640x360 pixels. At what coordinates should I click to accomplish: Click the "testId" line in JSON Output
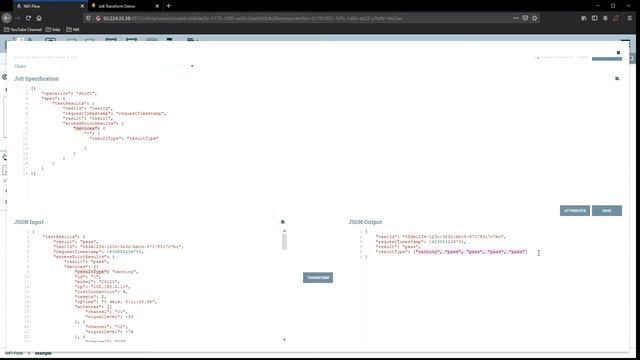(x=441, y=237)
